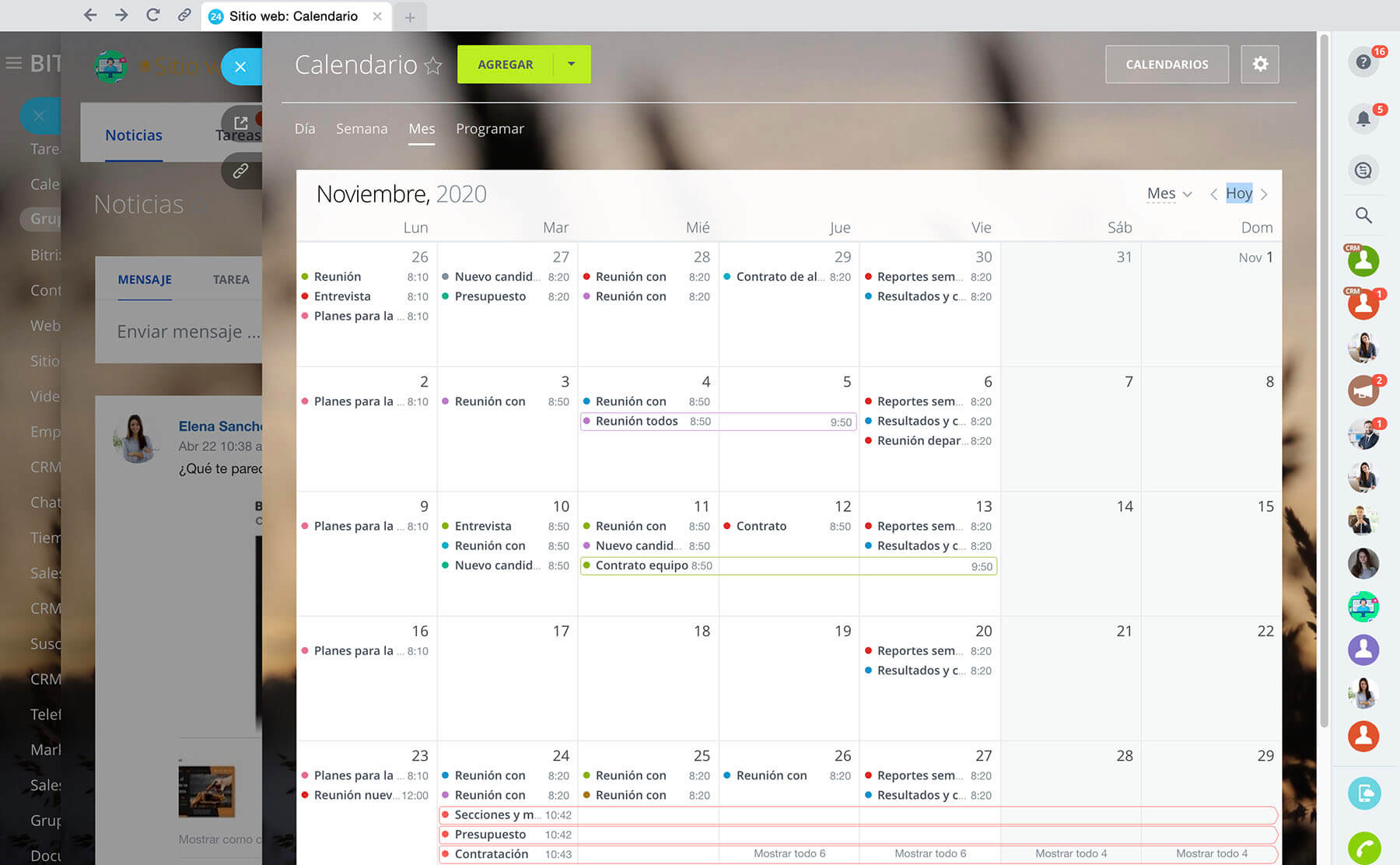
Task: Close the calendar side panel
Action: (x=240, y=67)
